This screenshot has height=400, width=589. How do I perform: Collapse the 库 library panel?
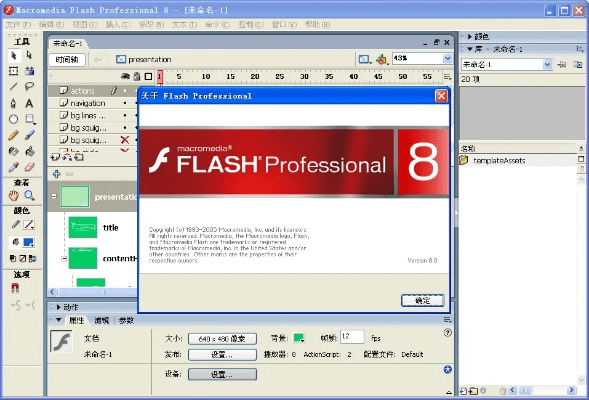(x=470, y=49)
